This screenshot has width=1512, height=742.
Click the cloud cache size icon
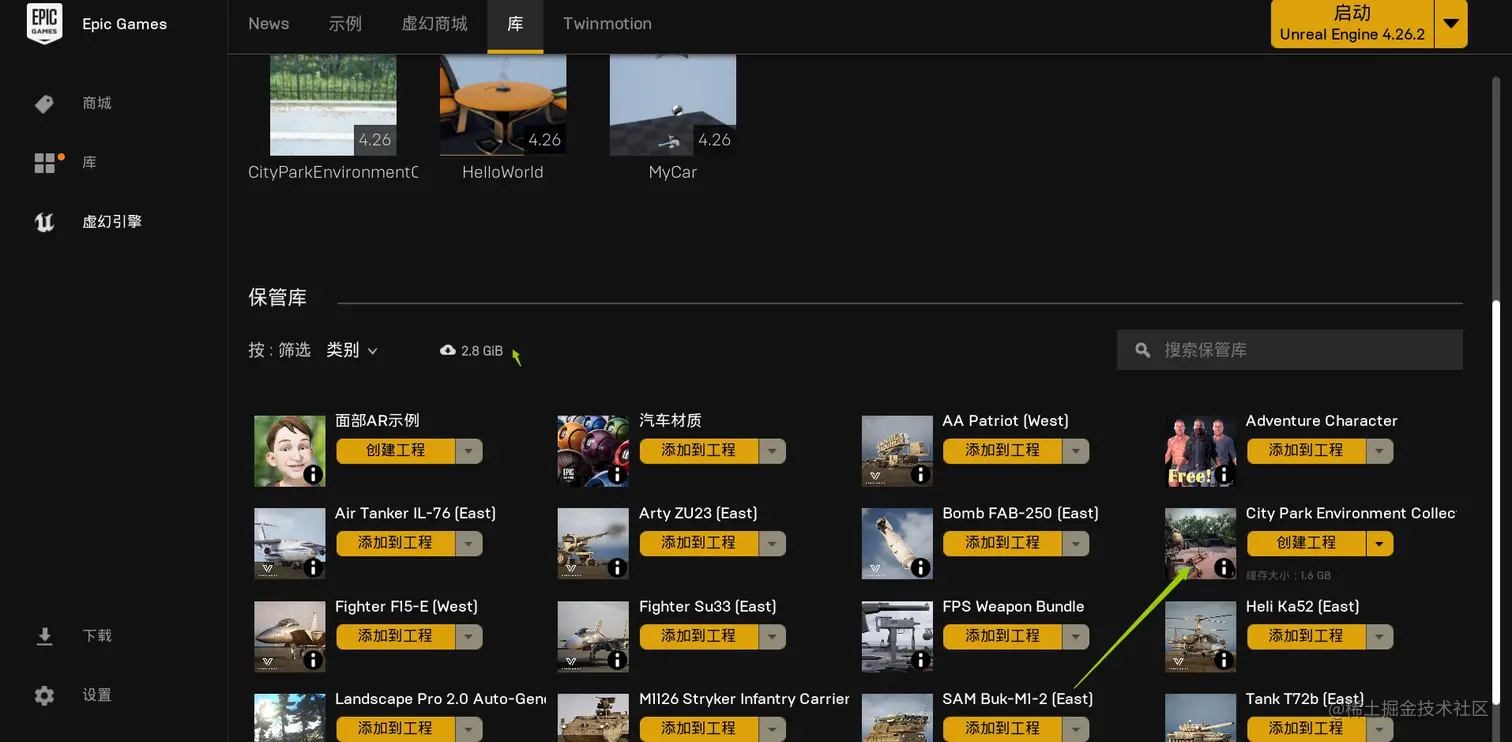(448, 350)
